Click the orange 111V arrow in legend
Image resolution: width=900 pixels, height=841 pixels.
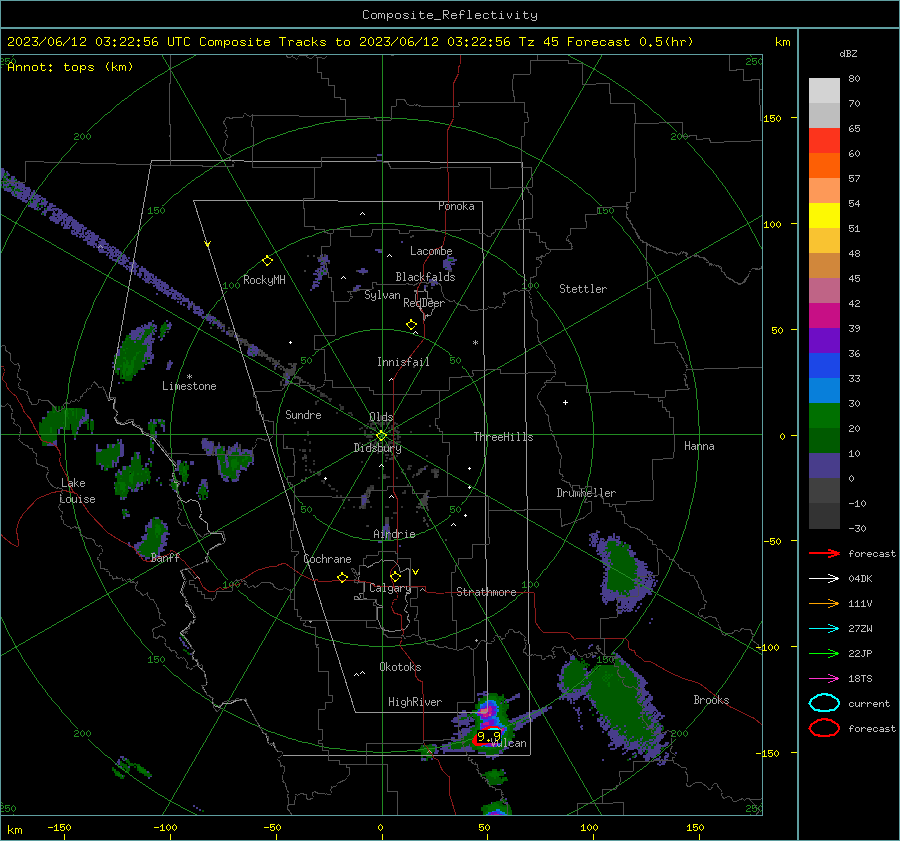tap(824, 603)
